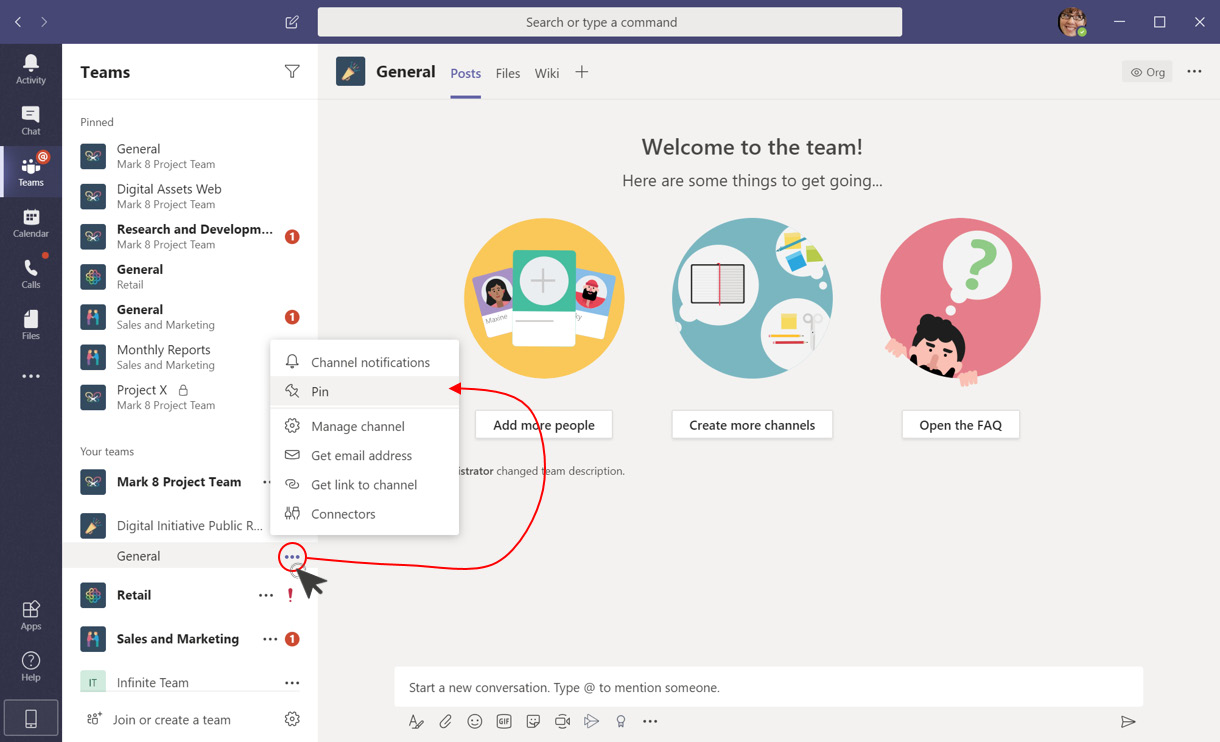This screenshot has height=742, width=1220.
Task: Open the Teams list filter
Action: 292,72
